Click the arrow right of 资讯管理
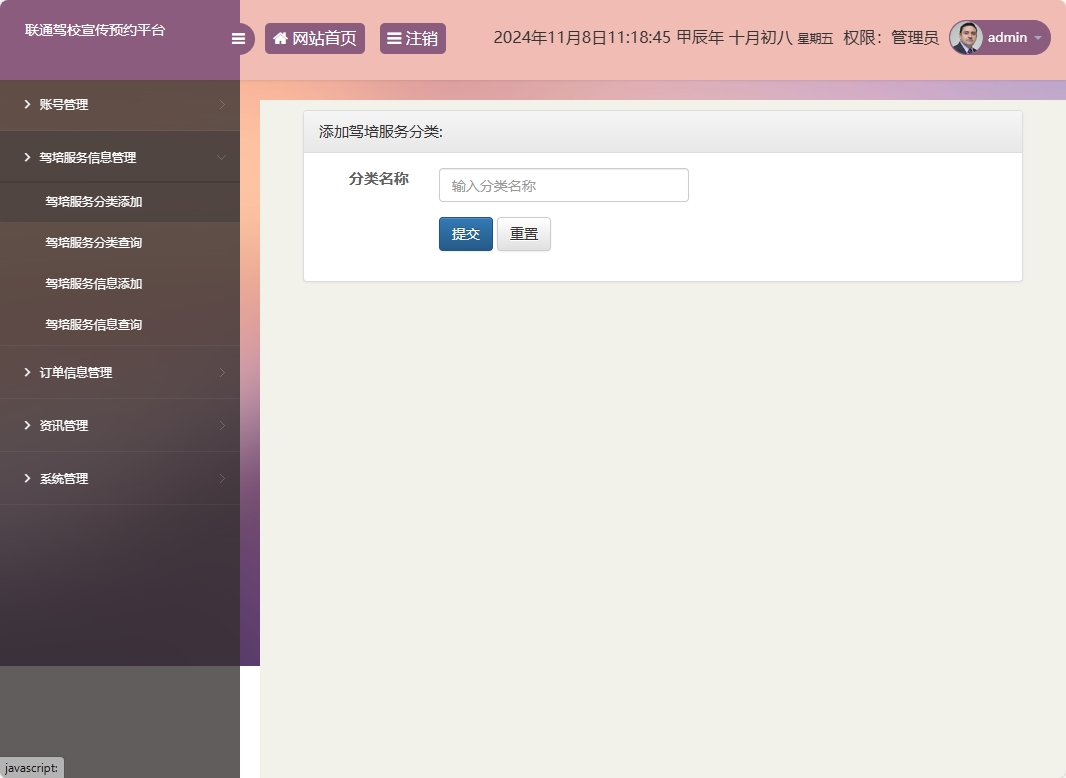1066x778 pixels. pos(222,425)
